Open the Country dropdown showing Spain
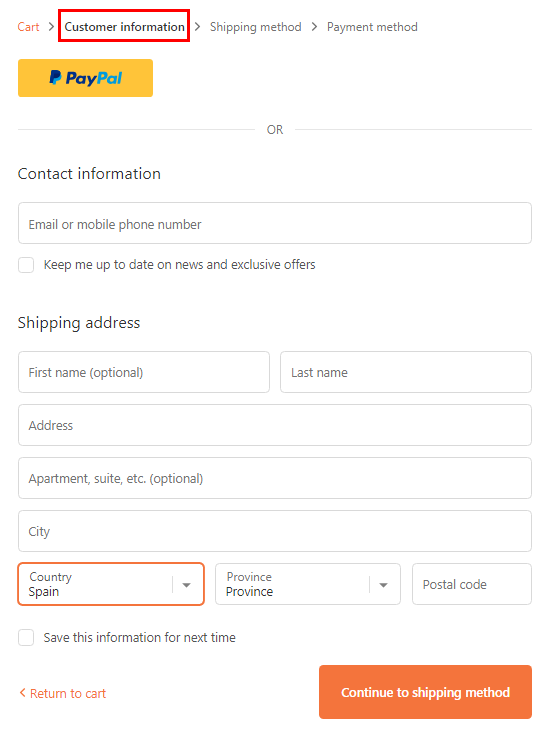 (111, 584)
